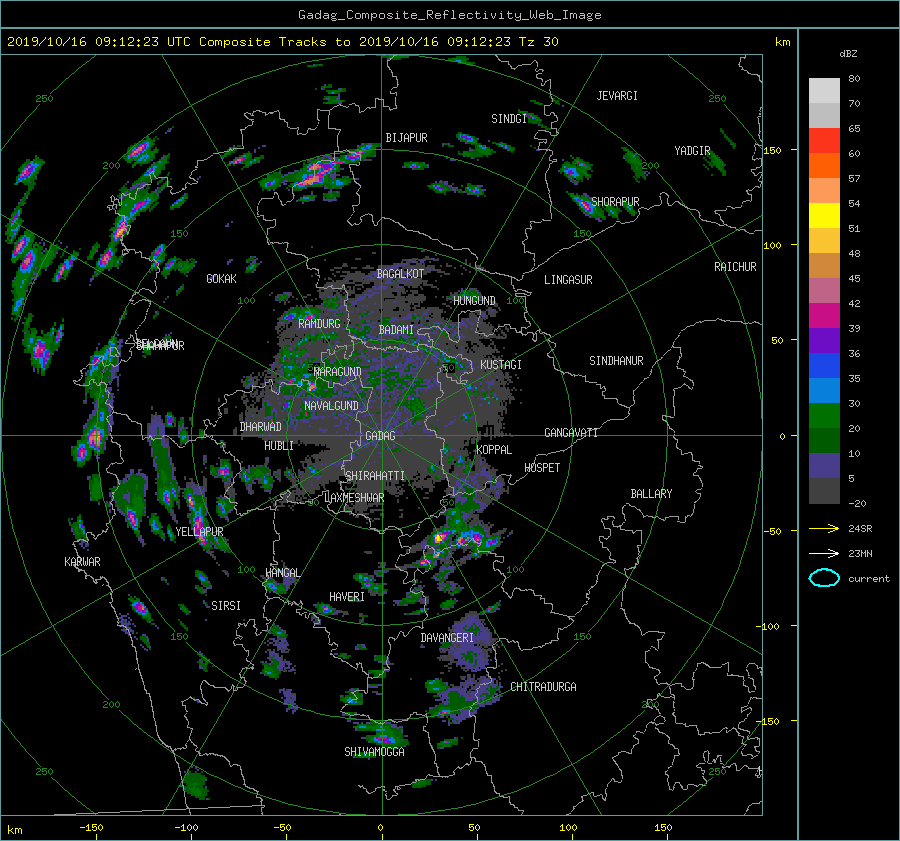
Task: Click the BAGALKOT city label
Action: (400, 274)
